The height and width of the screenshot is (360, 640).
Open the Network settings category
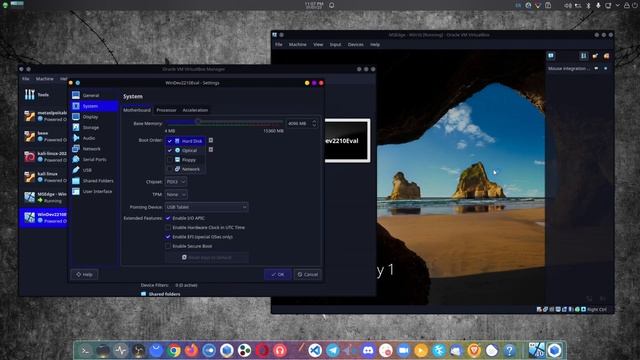94,149
